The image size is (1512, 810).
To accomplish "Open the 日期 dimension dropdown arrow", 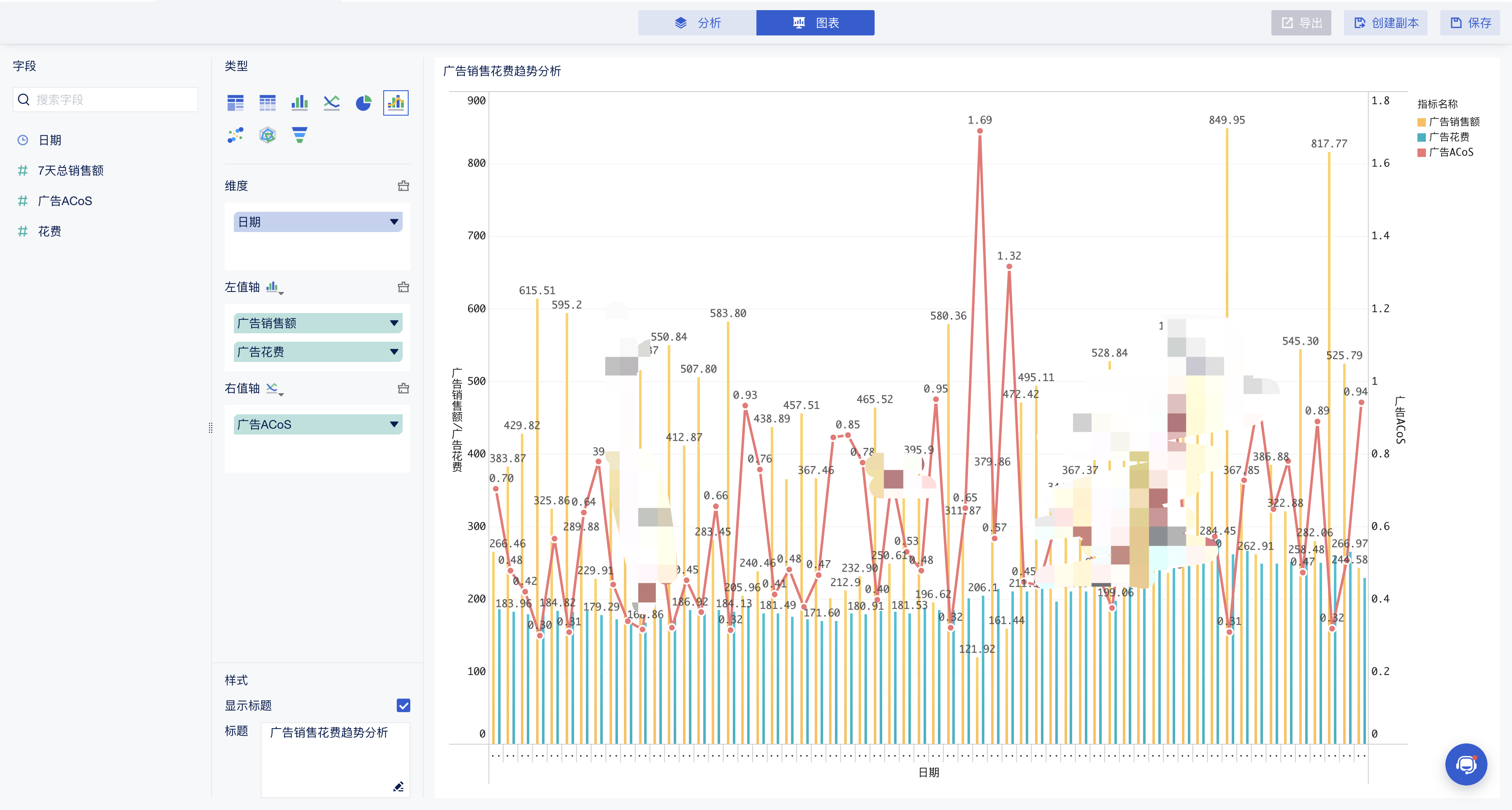I will (x=394, y=222).
